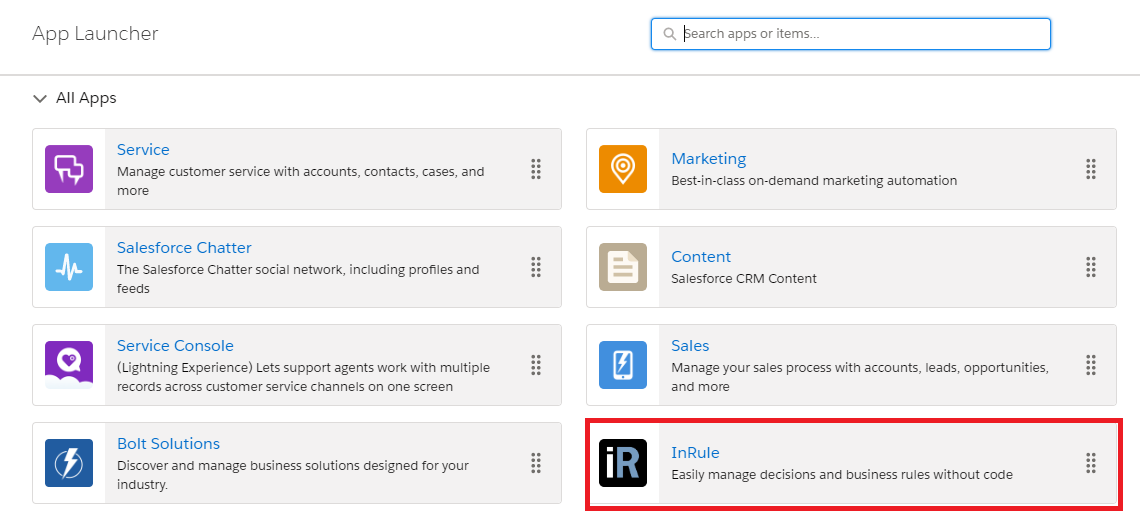Screen dimensions: 1140x522
Task: Open the orange Marketing app icon
Action: tap(623, 169)
